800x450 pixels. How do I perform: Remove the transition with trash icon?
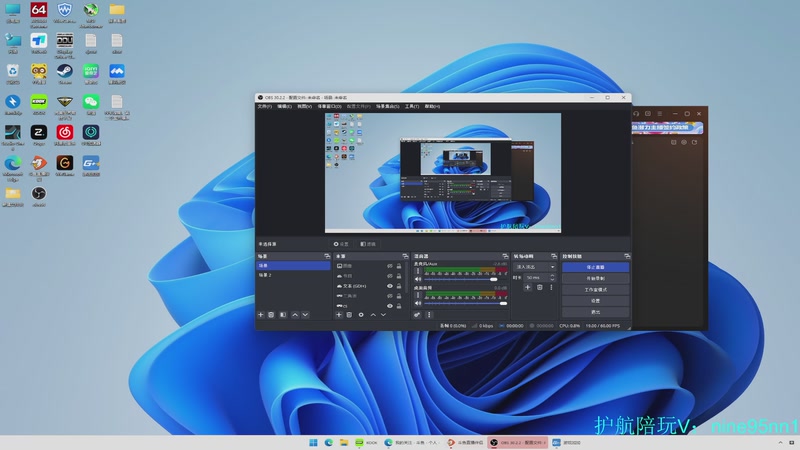tap(539, 287)
